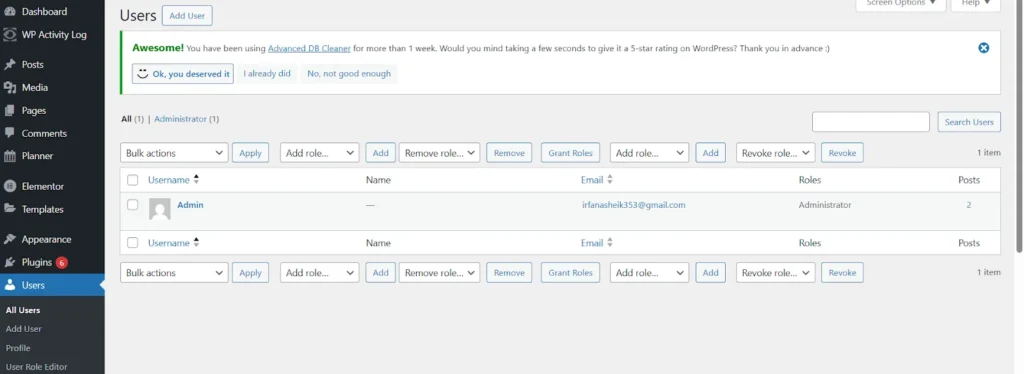Click the WP Activity Log eye icon

9,35
